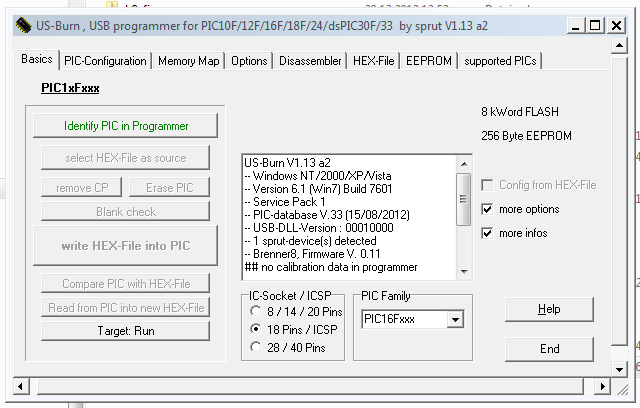
Task: Select 18 Pins / ICSP radio button
Action: [x=256, y=329]
